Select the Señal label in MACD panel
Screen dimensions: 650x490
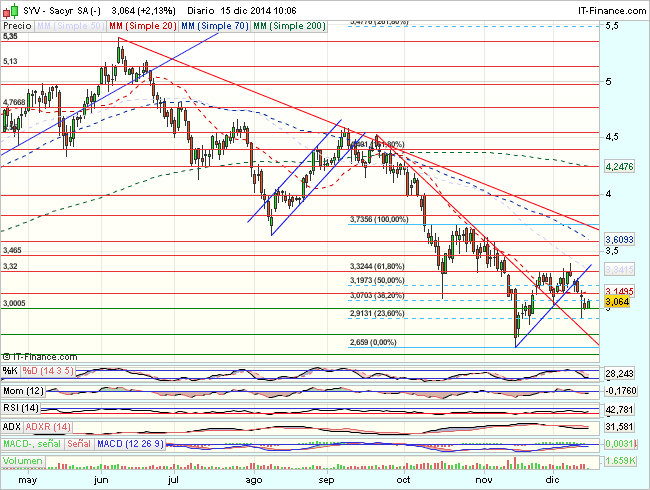click(79, 444)
